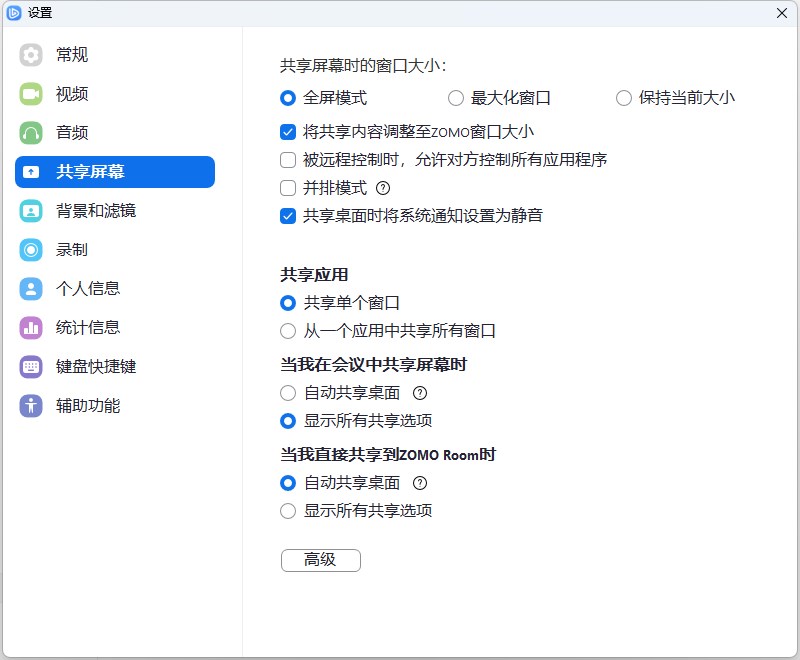Switch to the 辅助功能 tab label
800x660 pixels.
(88, 406)
